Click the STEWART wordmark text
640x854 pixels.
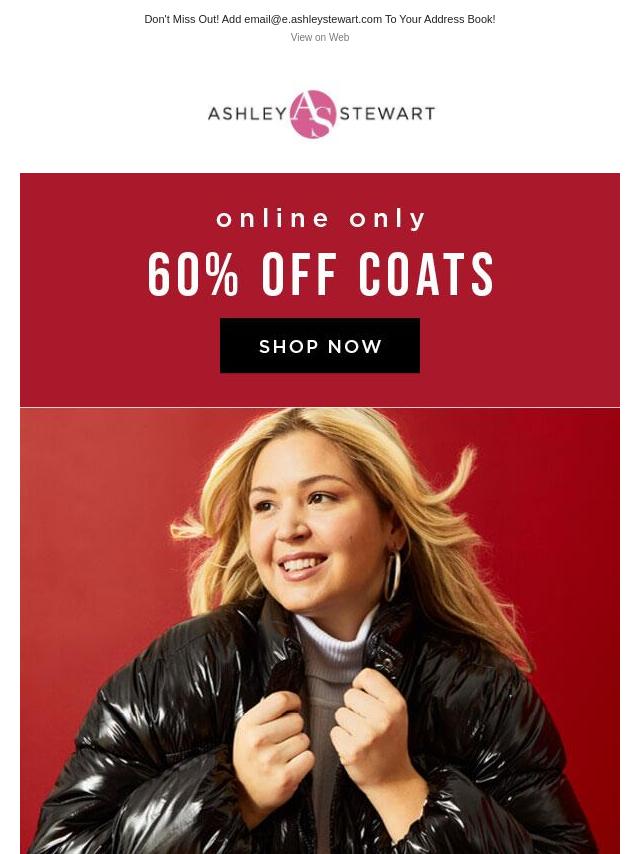pyautogui.click(x=387, y=113)
